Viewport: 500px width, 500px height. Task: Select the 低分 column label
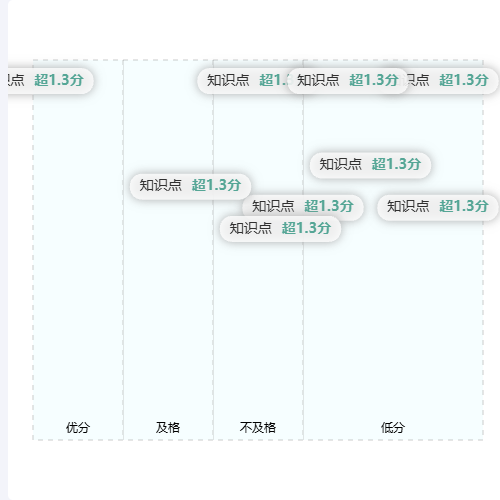click(393, 427)
